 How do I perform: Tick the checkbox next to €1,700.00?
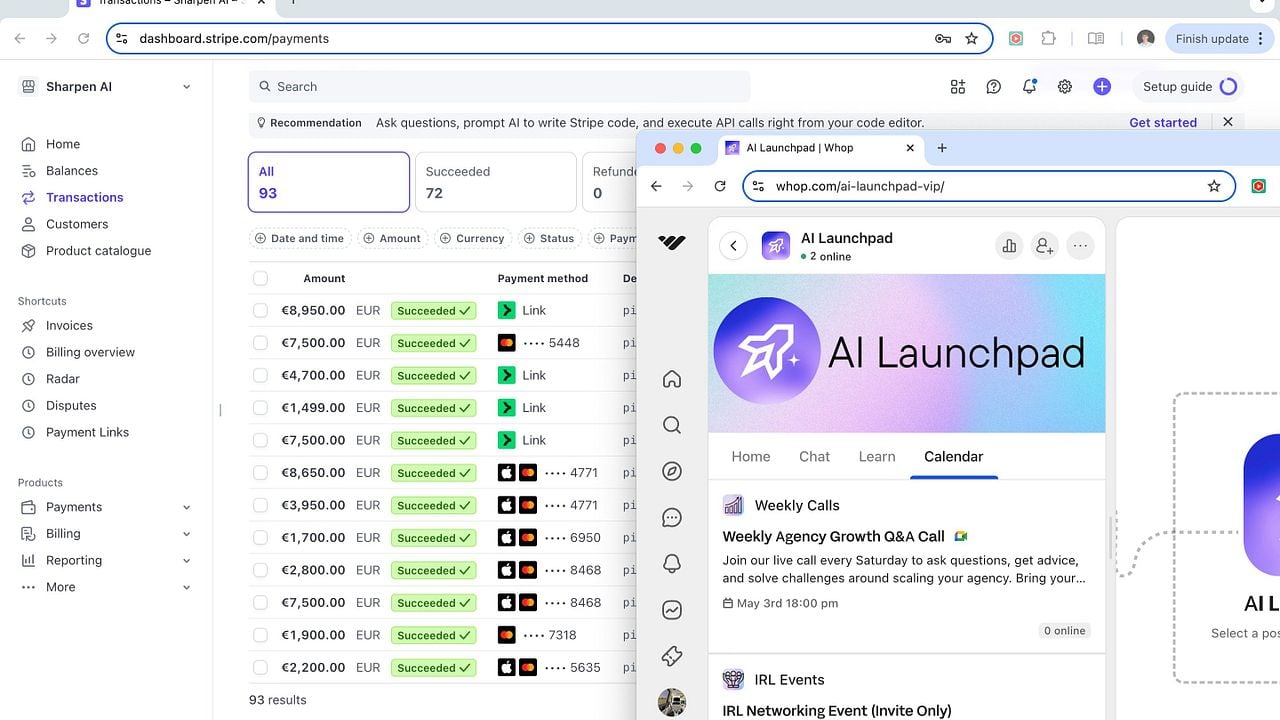[x=260, y=538]
